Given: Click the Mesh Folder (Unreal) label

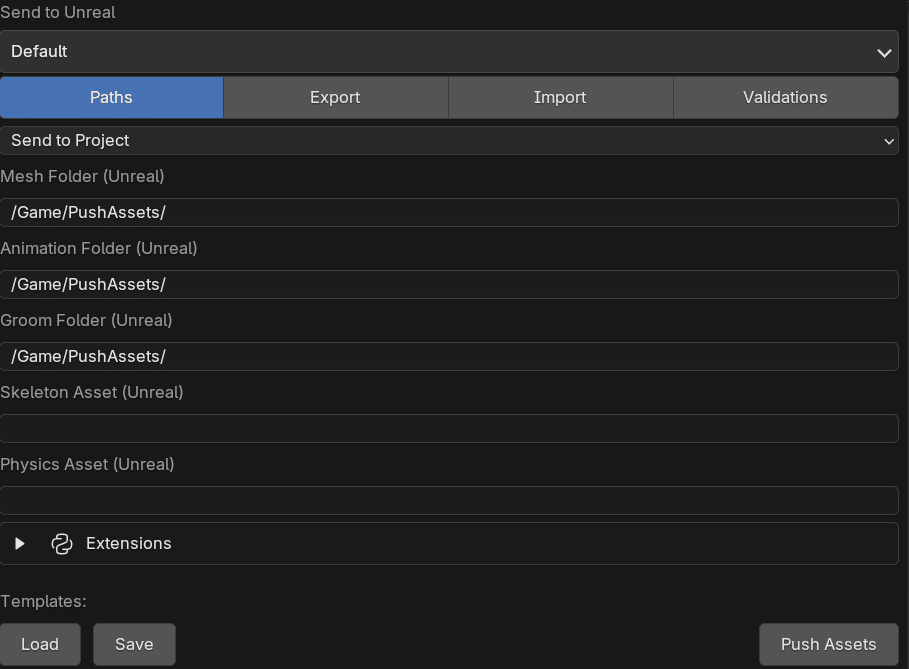Looking at the screenshot, I should (x=82, y=177).
